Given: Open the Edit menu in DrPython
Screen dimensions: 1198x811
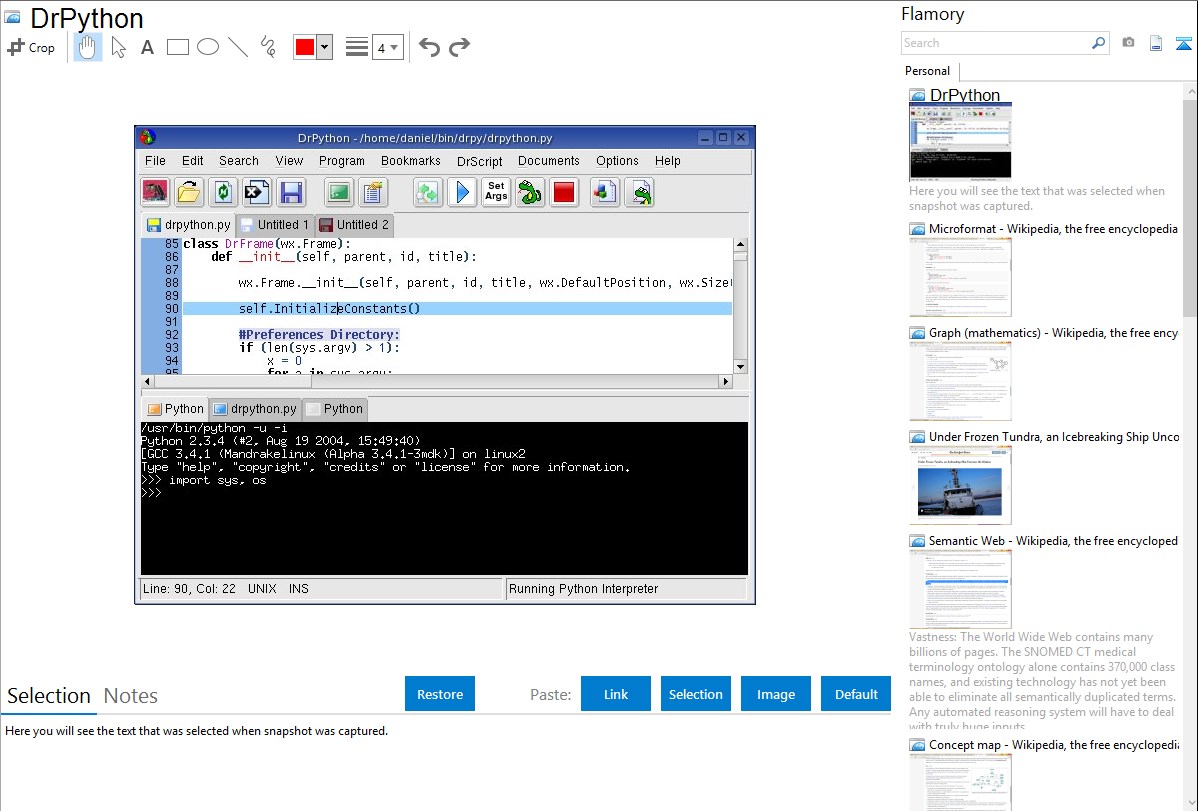Looking at the screenshot, I should [193, 161].
